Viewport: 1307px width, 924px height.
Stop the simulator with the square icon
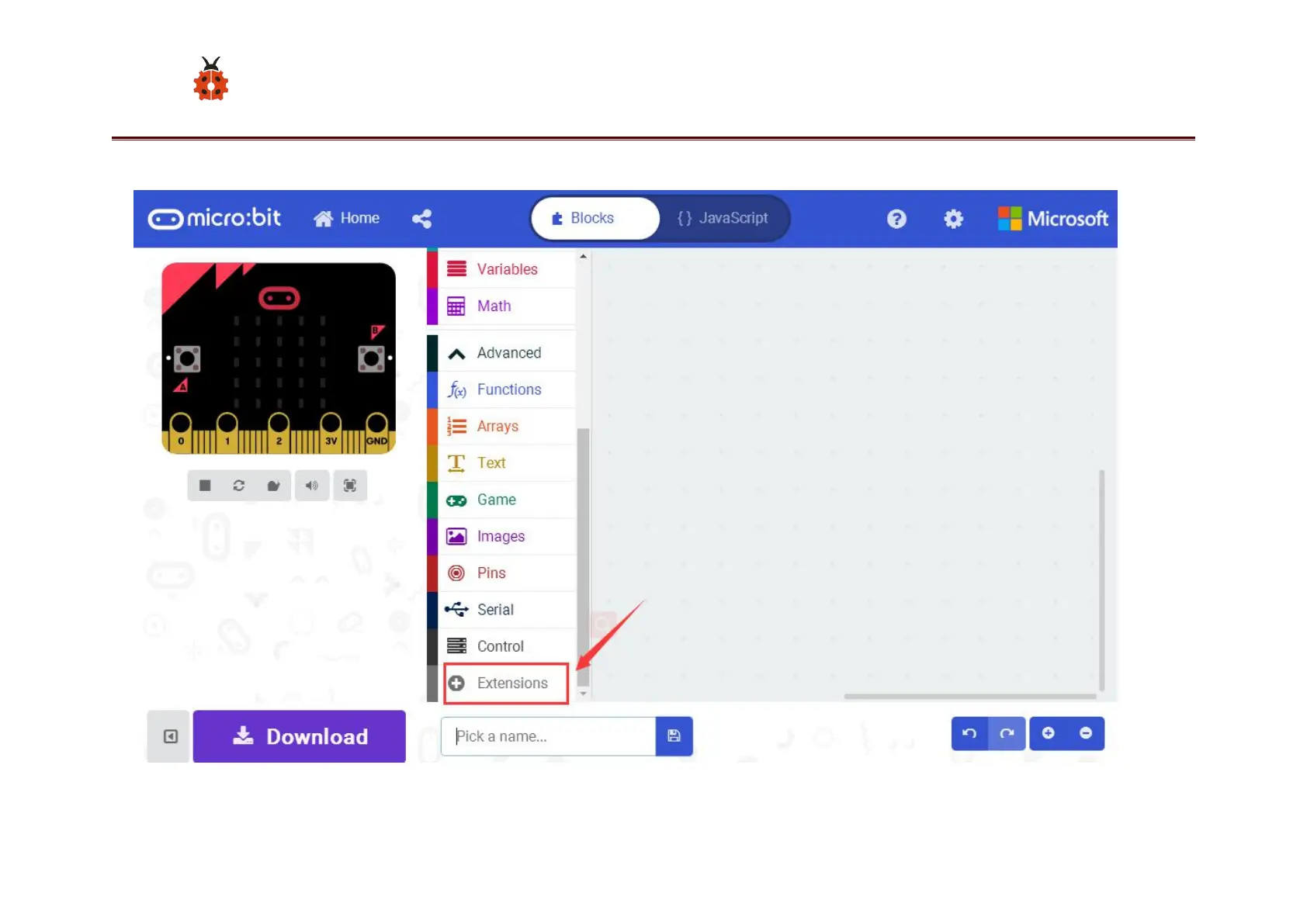tap(205, 486)
